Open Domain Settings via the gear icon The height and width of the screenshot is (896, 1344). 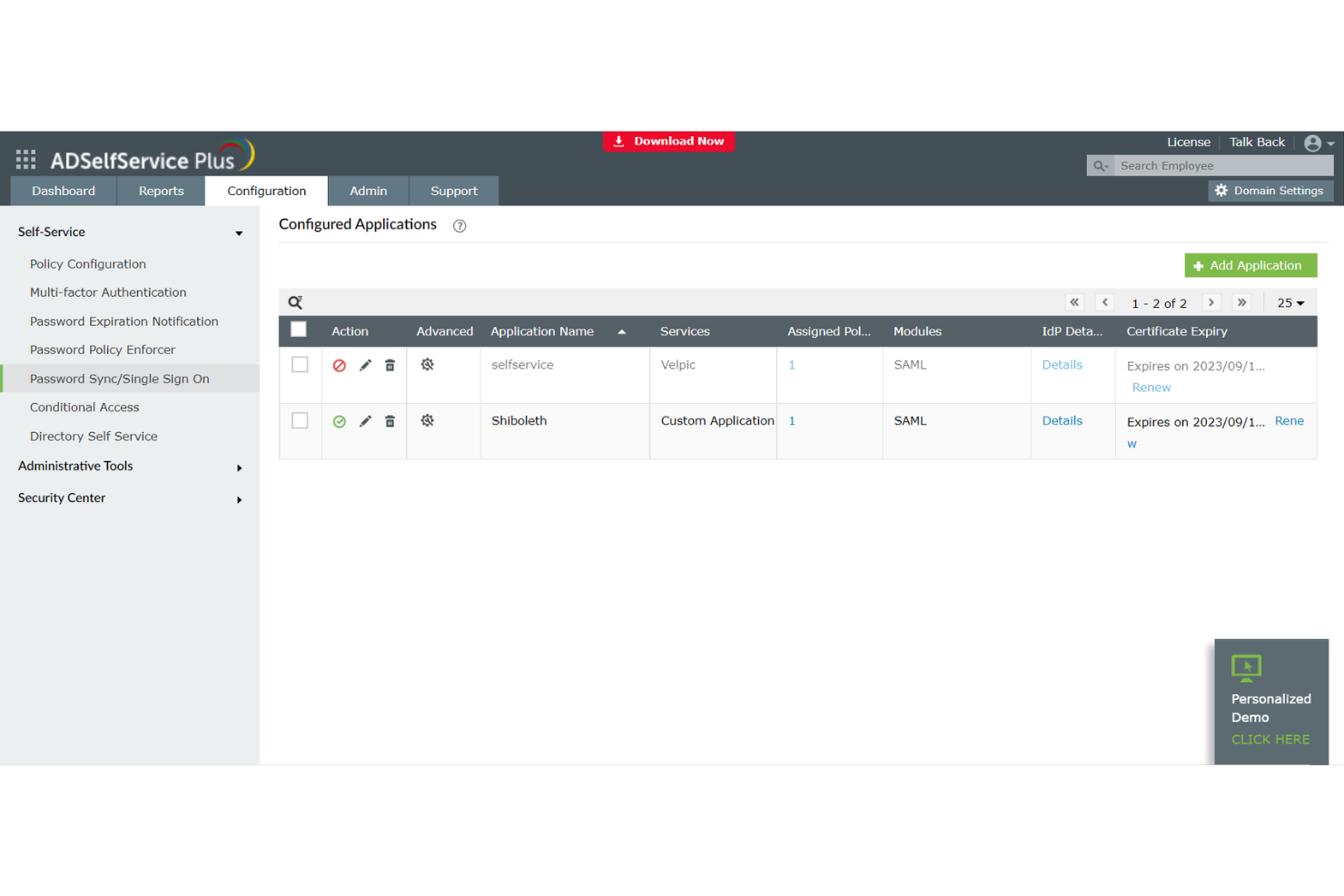point(1221,191)
